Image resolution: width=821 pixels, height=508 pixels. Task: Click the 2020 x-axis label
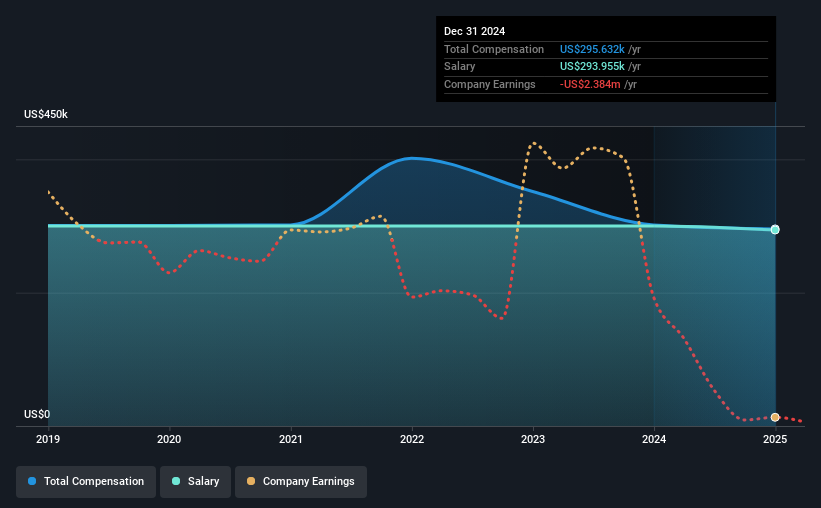pyautogui.click(x=169, y=439)
